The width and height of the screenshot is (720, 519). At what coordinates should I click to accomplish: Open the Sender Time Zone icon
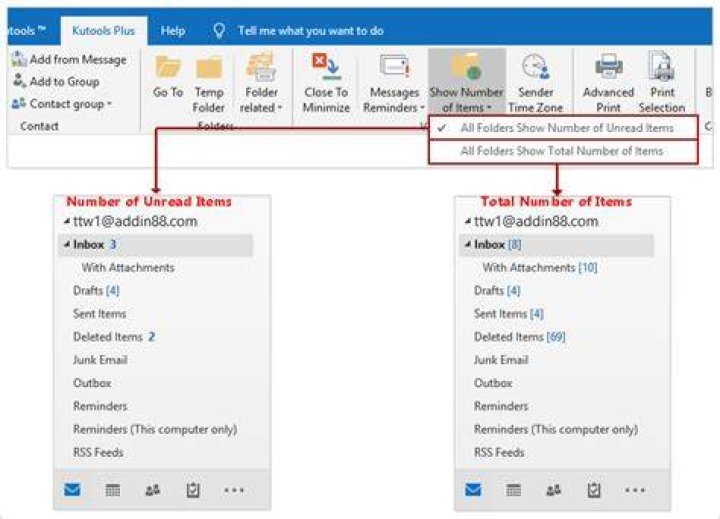tap(535, 67)
